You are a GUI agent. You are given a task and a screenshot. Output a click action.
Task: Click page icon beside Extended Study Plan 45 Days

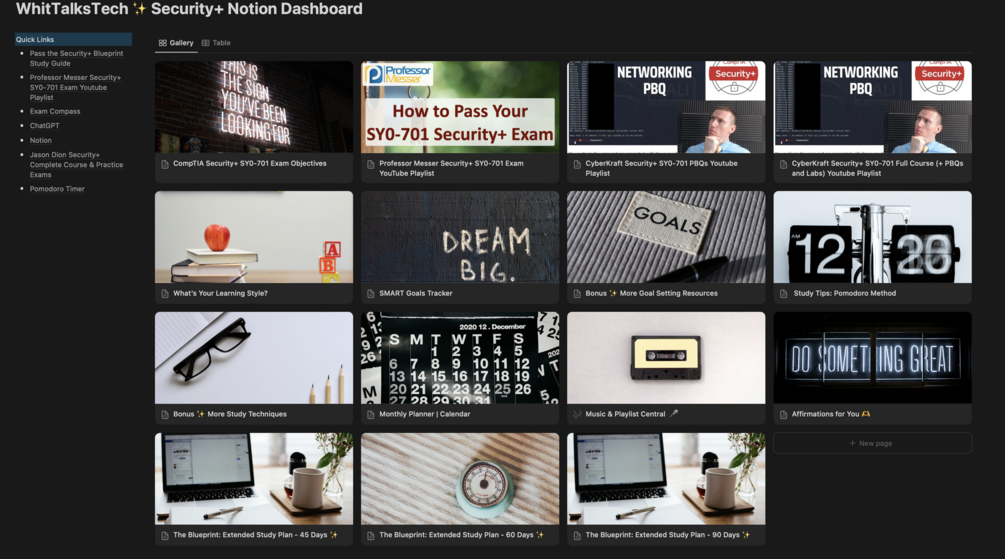165,536
